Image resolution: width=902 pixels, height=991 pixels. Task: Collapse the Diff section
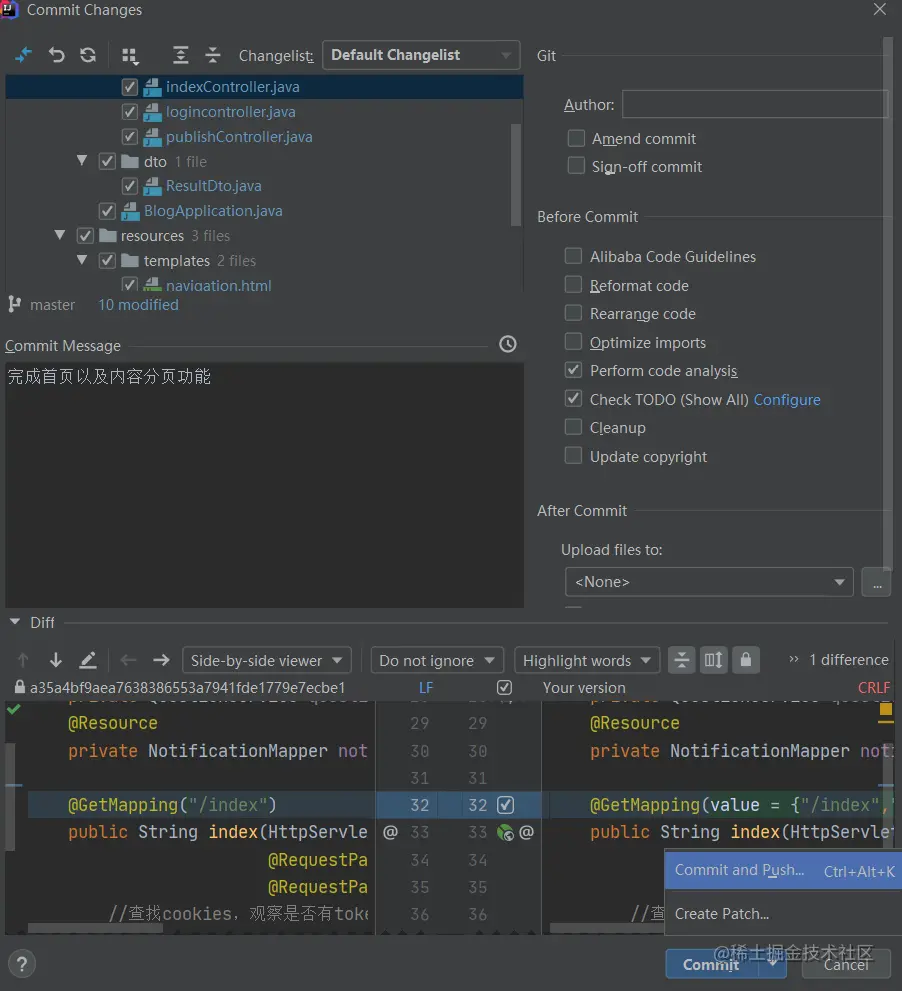(15, 623)
